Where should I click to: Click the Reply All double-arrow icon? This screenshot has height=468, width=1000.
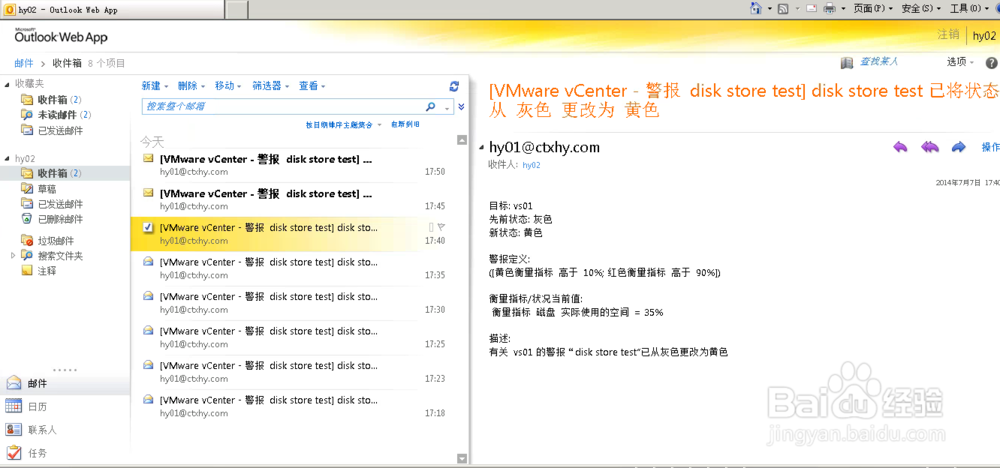(930, 147)
